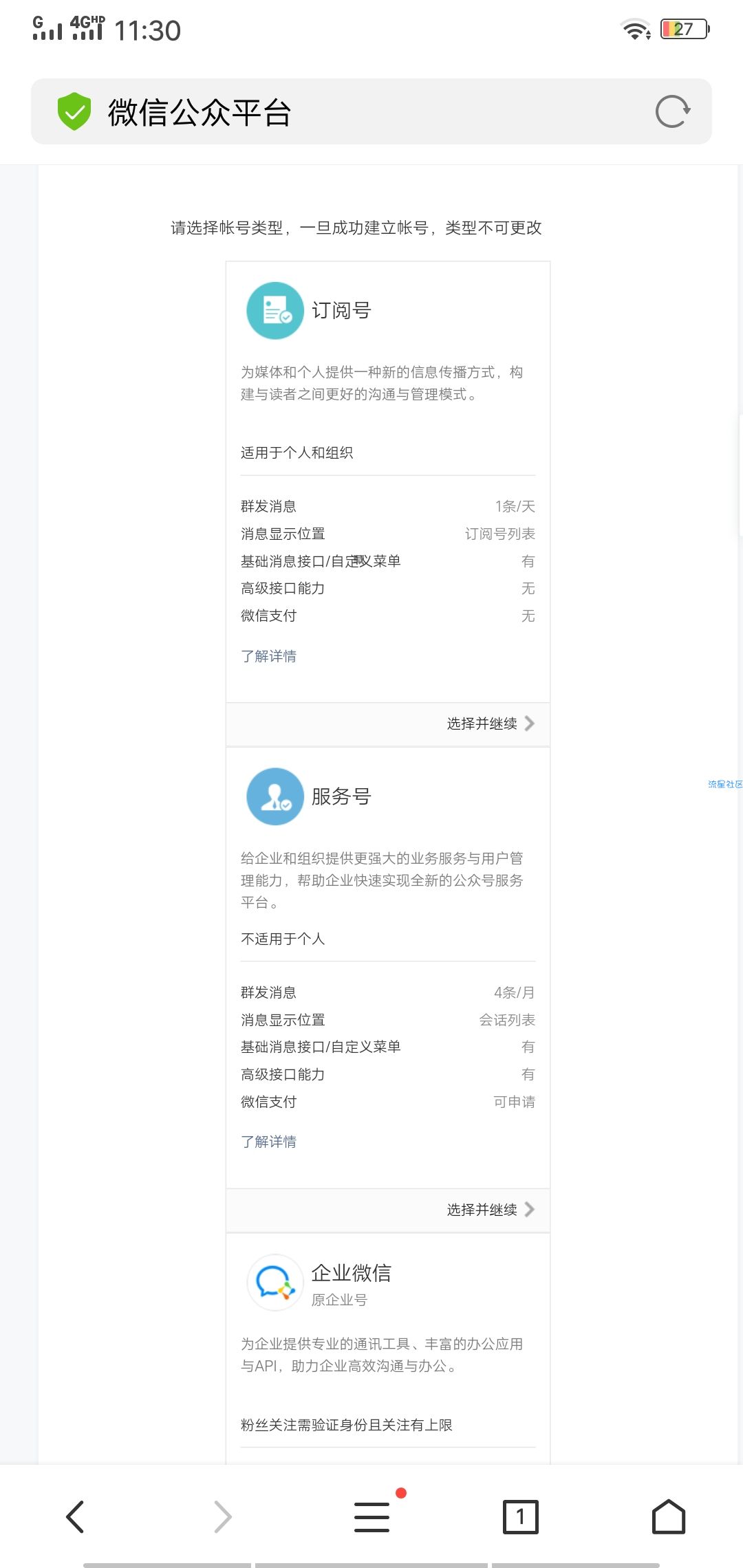Open the tab switcher showing 1
This screenshot has width=743, height=1568.
(x=521, y=1516)
